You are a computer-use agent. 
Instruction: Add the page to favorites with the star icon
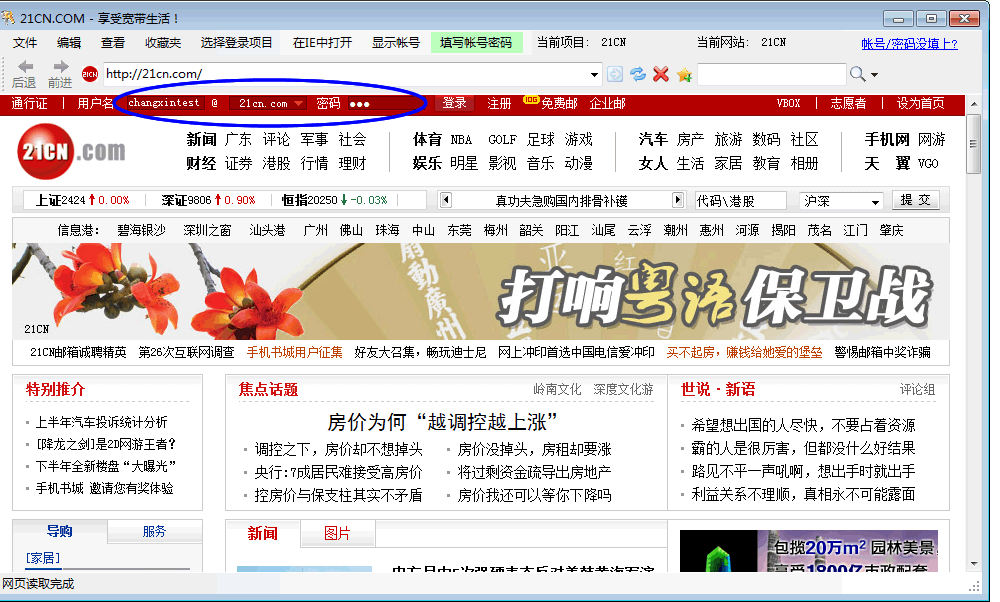[x=684, y=75]
